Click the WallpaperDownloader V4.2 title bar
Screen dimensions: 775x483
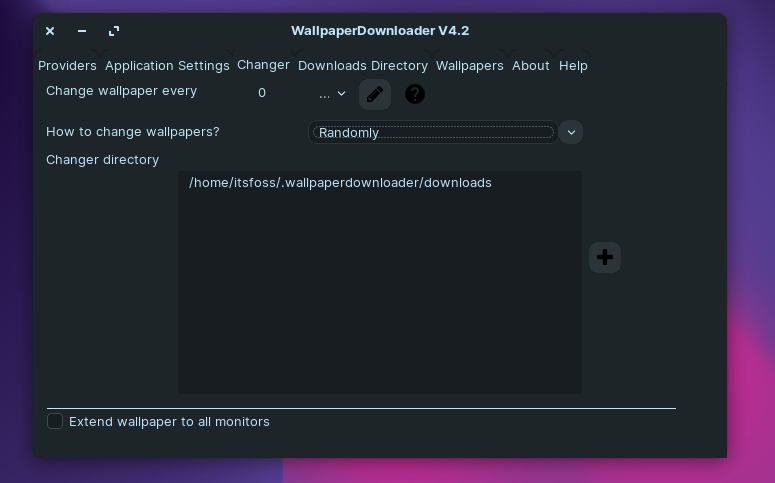click(380, 31)
